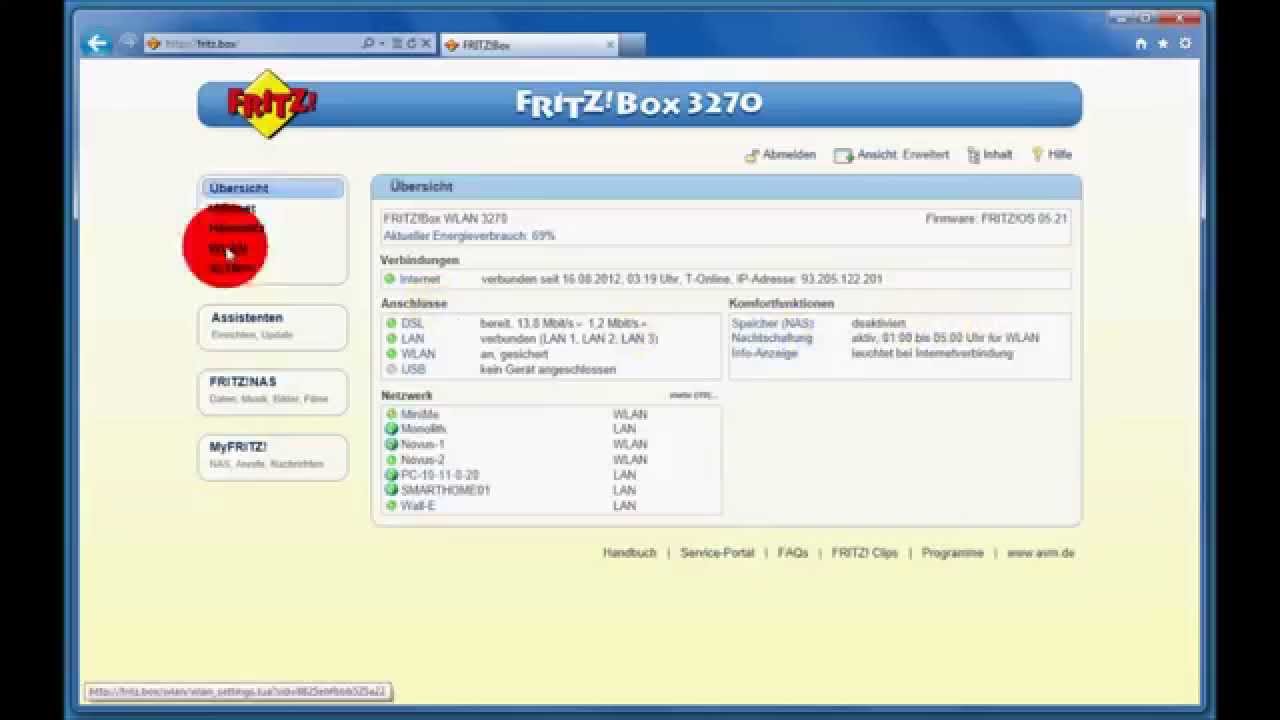Image resolution: width=1280 pixels, height=720 pixels.
Task: Click the Internet connection link under Verbindungen
Action: point(419,279)
